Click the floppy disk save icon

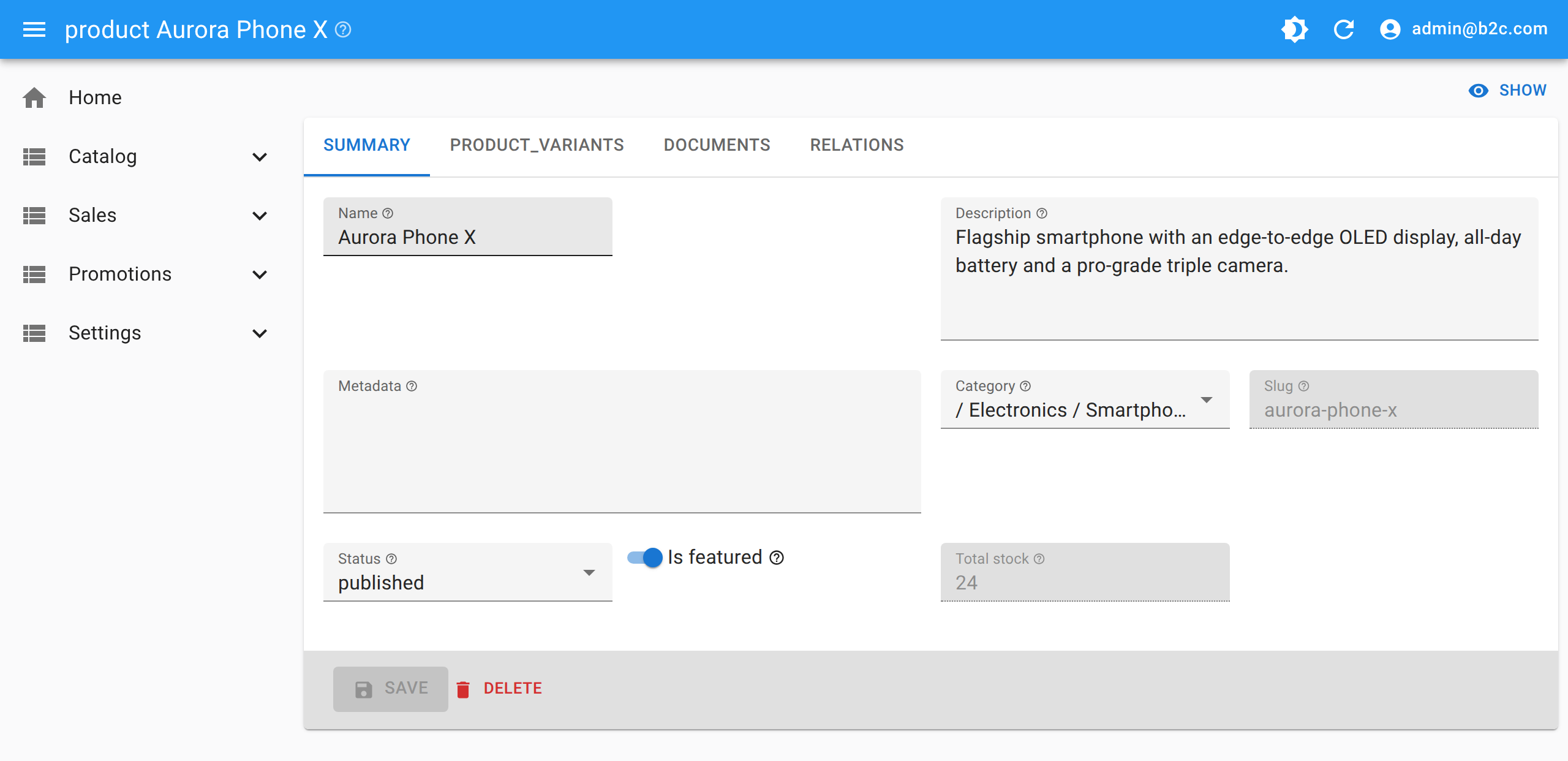pos(363,689)
